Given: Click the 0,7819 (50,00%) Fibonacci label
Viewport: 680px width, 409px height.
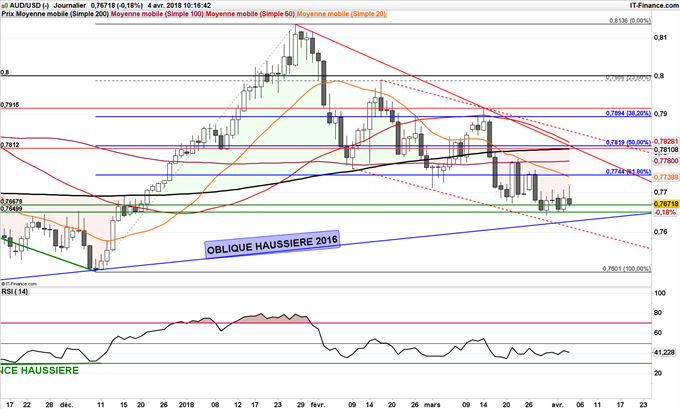Looking at the screenshot, I should (x=628, y=142).
